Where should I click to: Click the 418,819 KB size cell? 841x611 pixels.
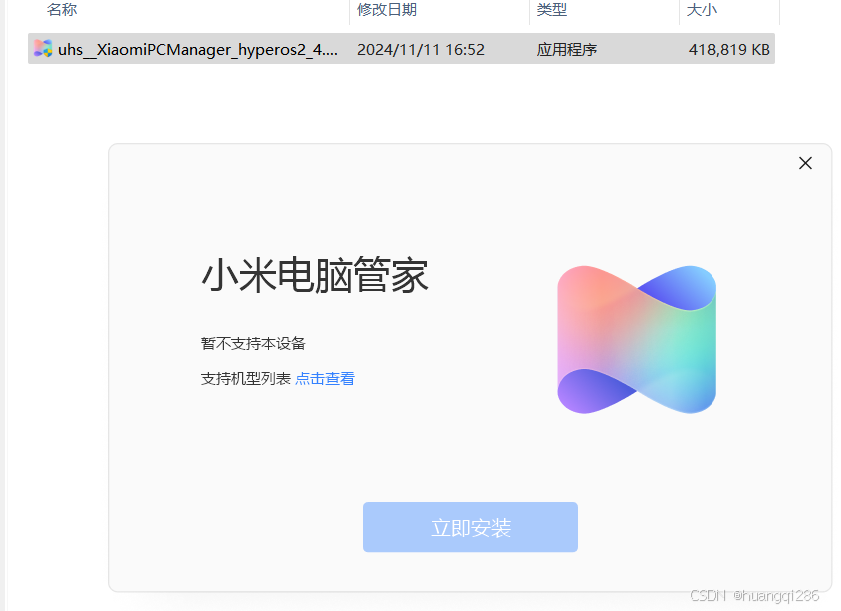click(729, 49)
